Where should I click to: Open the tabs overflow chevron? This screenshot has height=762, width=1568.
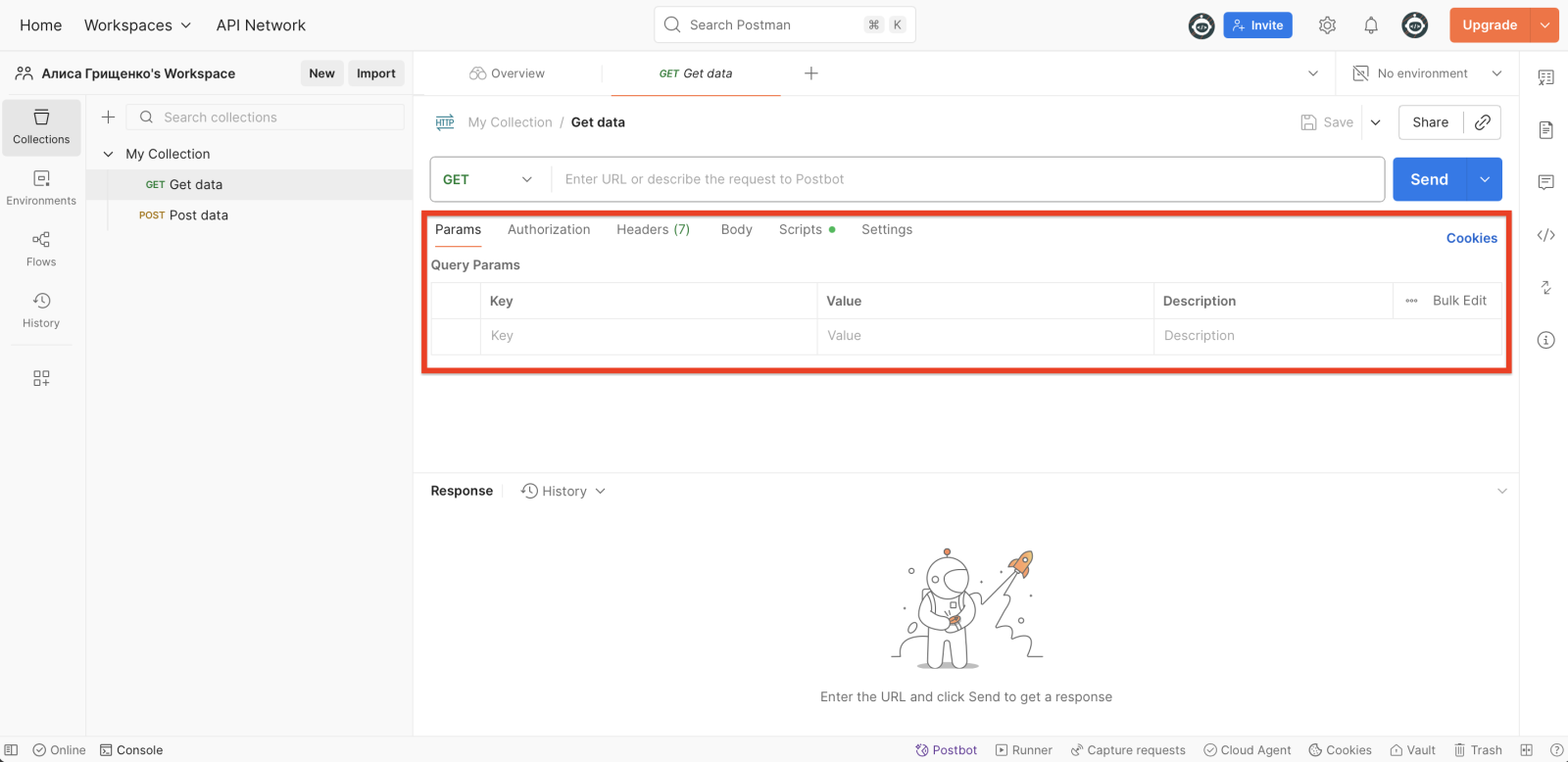pos(1313,73)
